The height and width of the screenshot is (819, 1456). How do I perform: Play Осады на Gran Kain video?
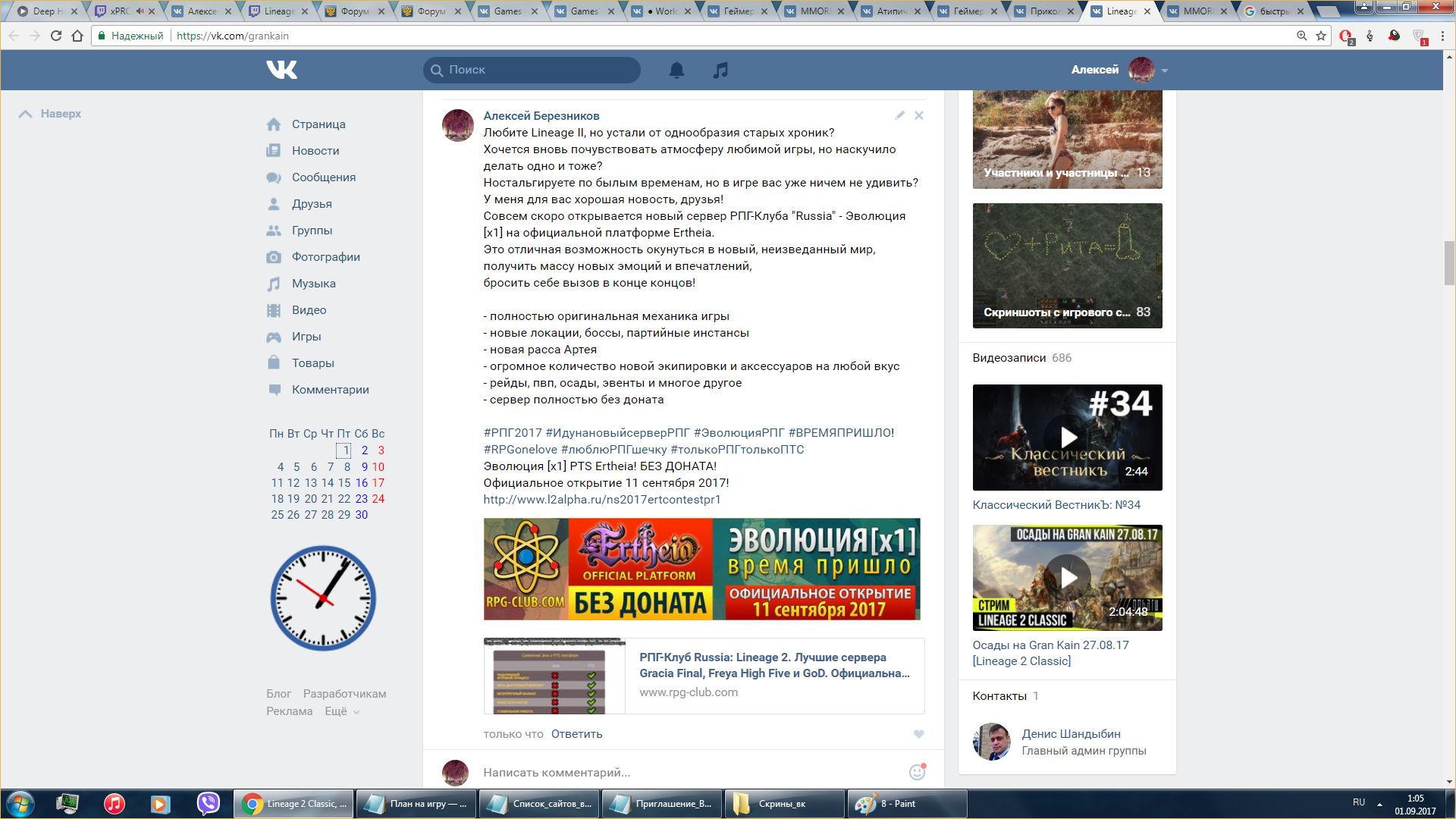(x=1067, y=578)
